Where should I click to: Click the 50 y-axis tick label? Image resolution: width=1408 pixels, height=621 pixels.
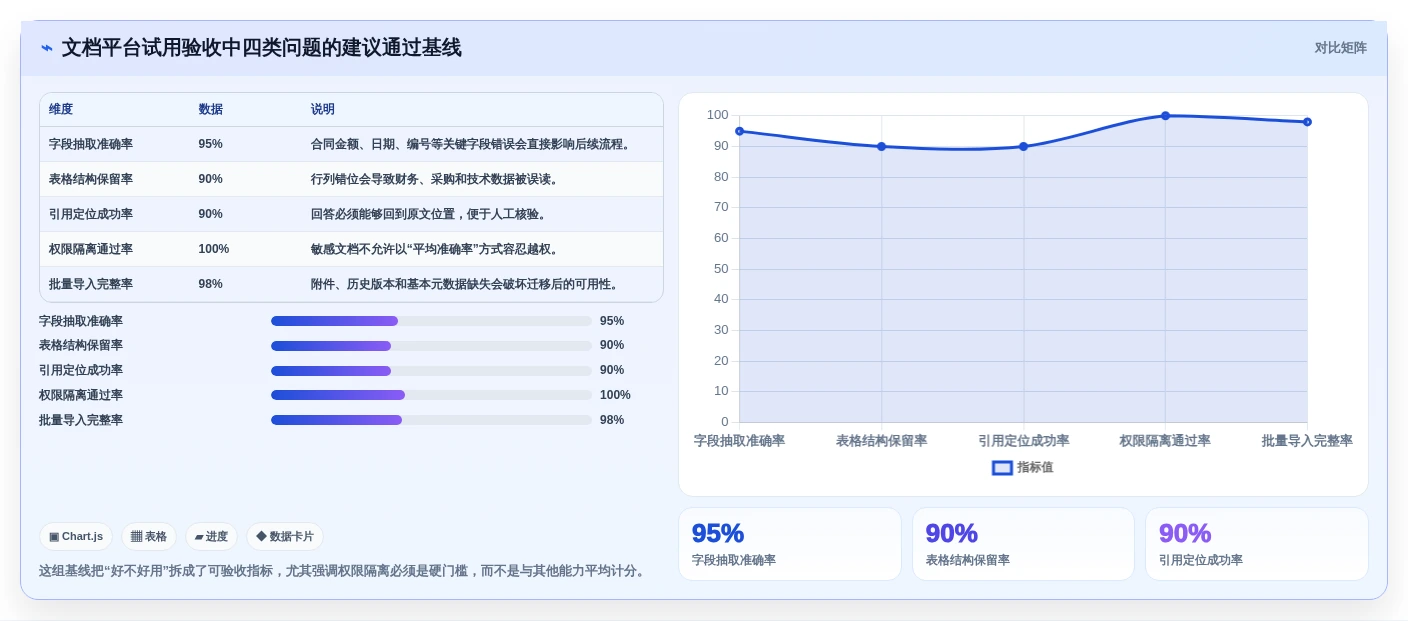tap(721, 269)
